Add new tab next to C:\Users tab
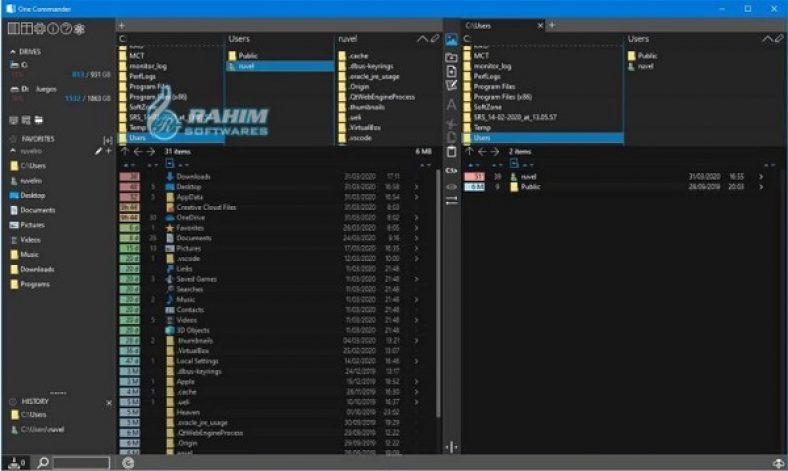The height and width of the screenshot is (471, 788). point(552,25)
